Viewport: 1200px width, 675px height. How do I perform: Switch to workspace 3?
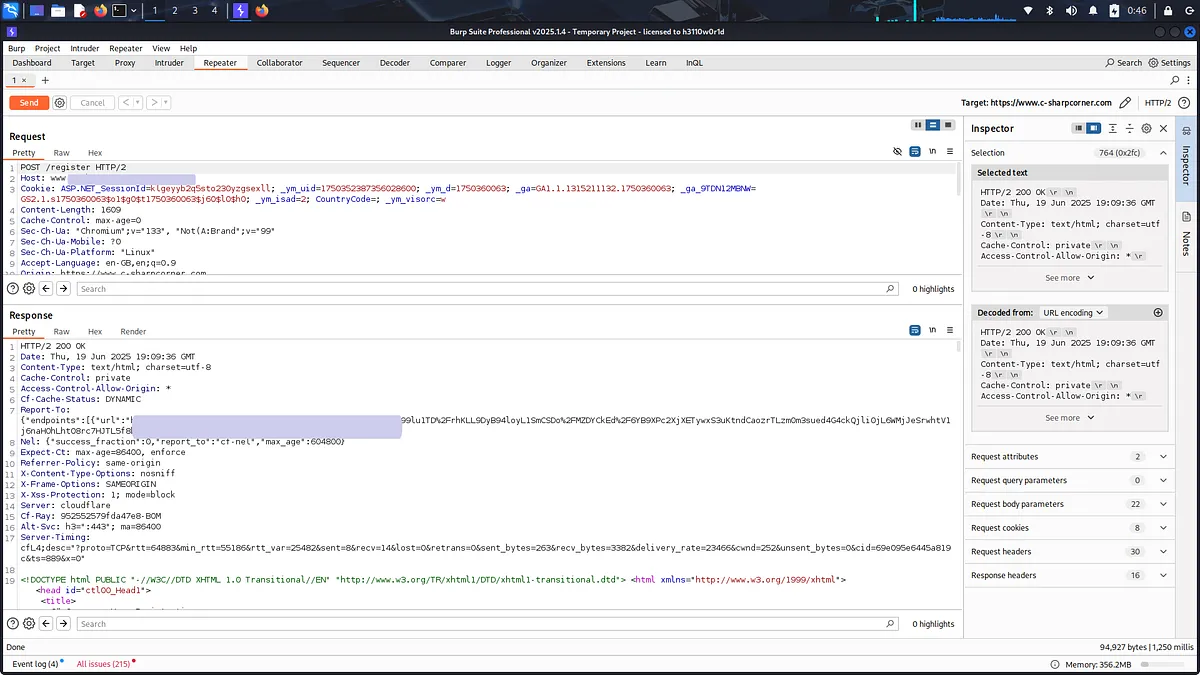[x=195, y=11]
